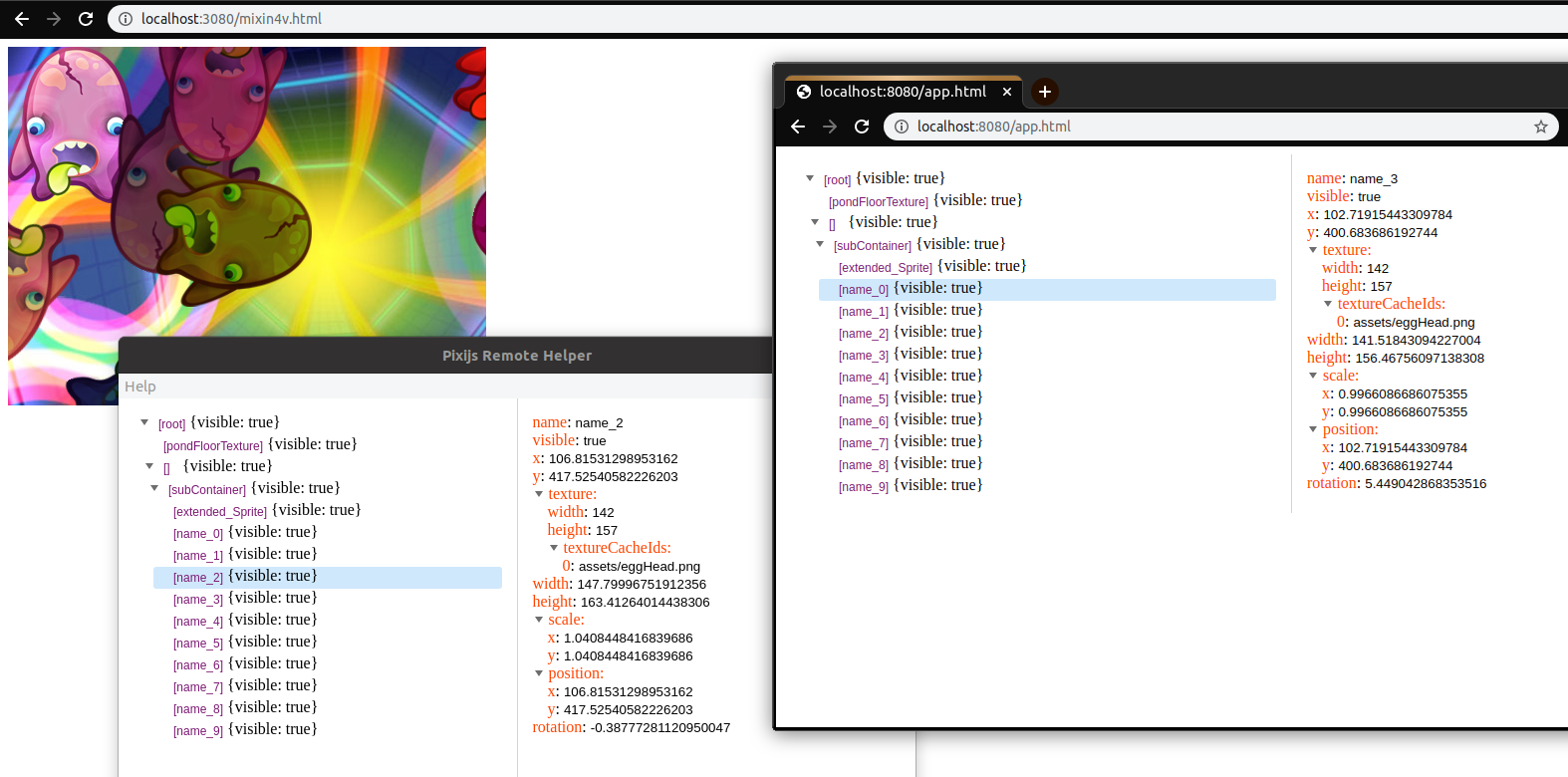The image size is (1568, 777).
Task: Select [name_5] in app.html tree
Action: (864, 398)
